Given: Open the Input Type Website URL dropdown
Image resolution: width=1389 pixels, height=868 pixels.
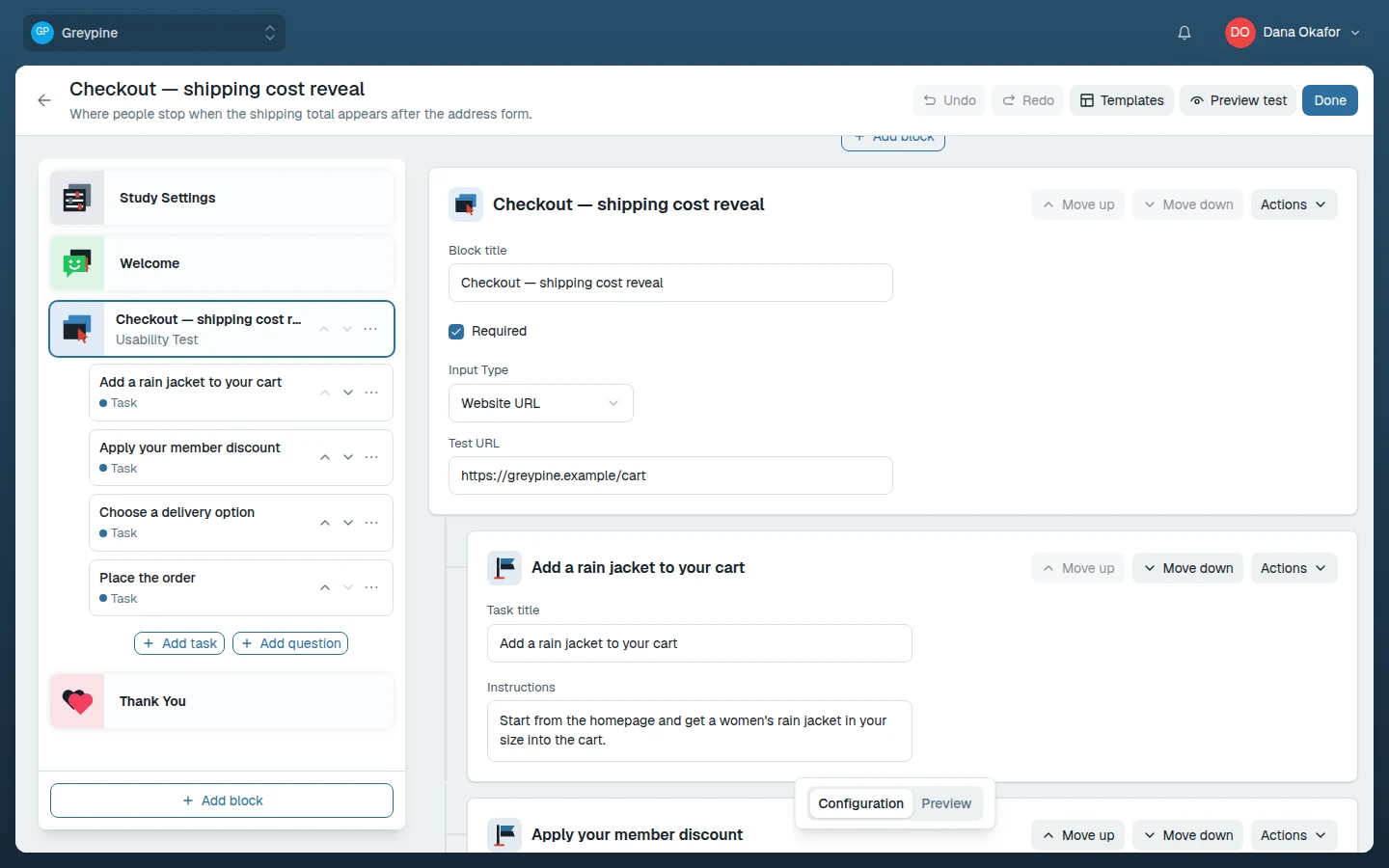Looking at the screenshot, I should (x=541, y=403).
